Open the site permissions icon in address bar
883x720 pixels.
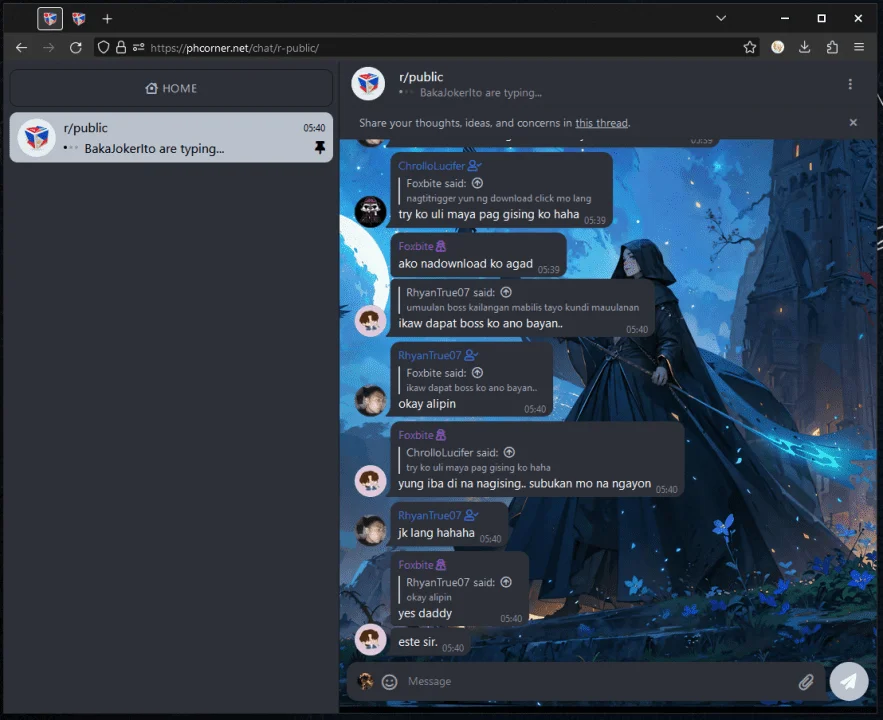tap(139, 47)
